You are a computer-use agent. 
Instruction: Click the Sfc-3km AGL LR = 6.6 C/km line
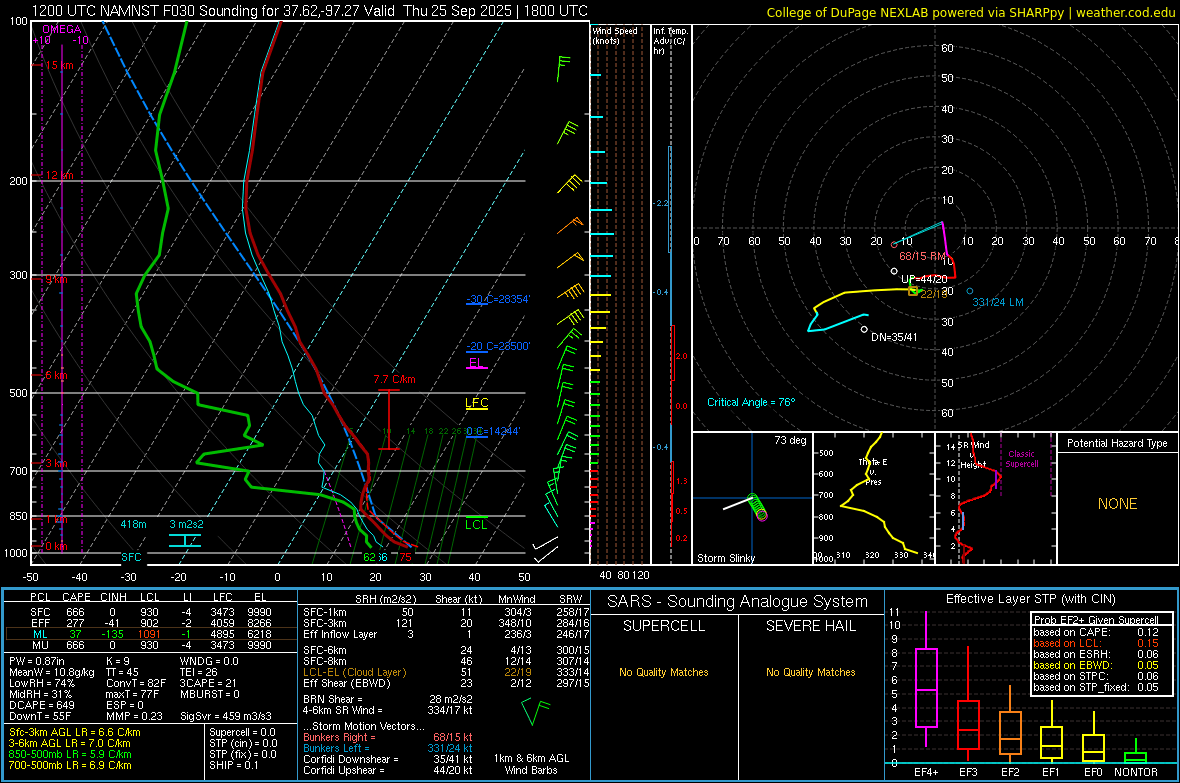[75, 732]
